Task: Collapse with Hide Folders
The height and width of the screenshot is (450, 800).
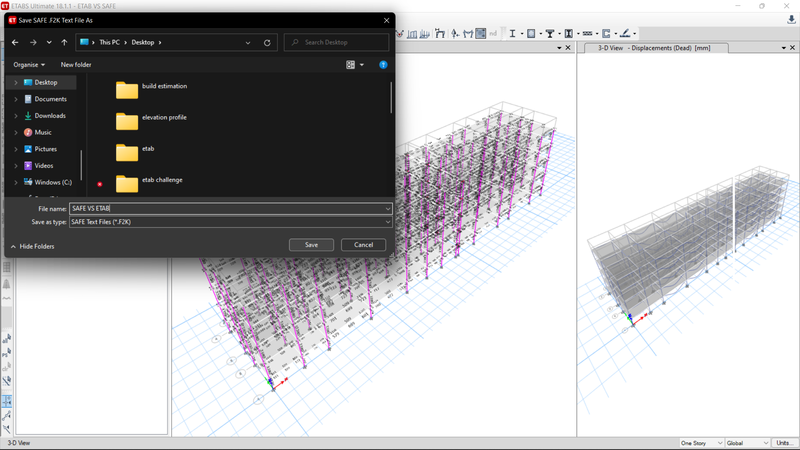Action: (x=32, y=246)
